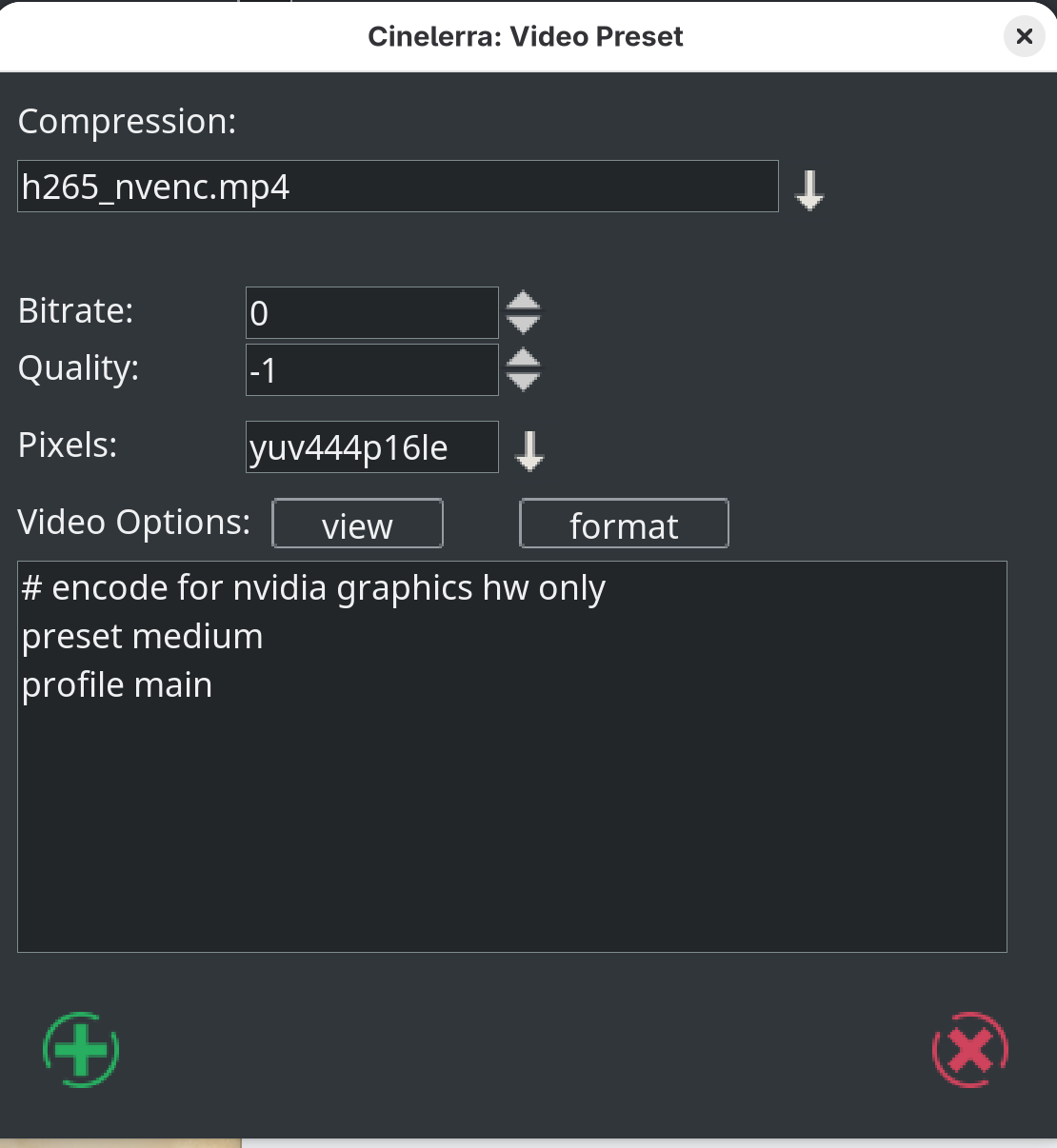
Task: Focus the Bitrate input field
Action: [371, 313]
